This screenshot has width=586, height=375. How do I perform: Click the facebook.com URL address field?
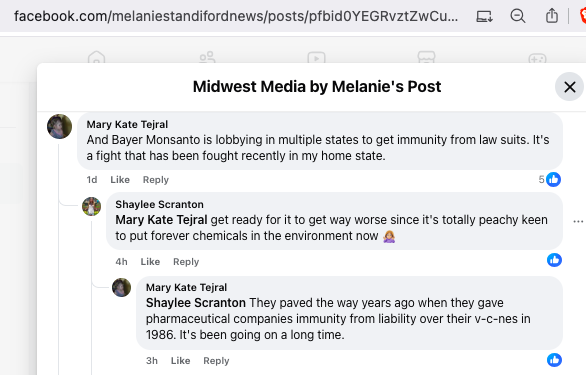click(236, 16)
